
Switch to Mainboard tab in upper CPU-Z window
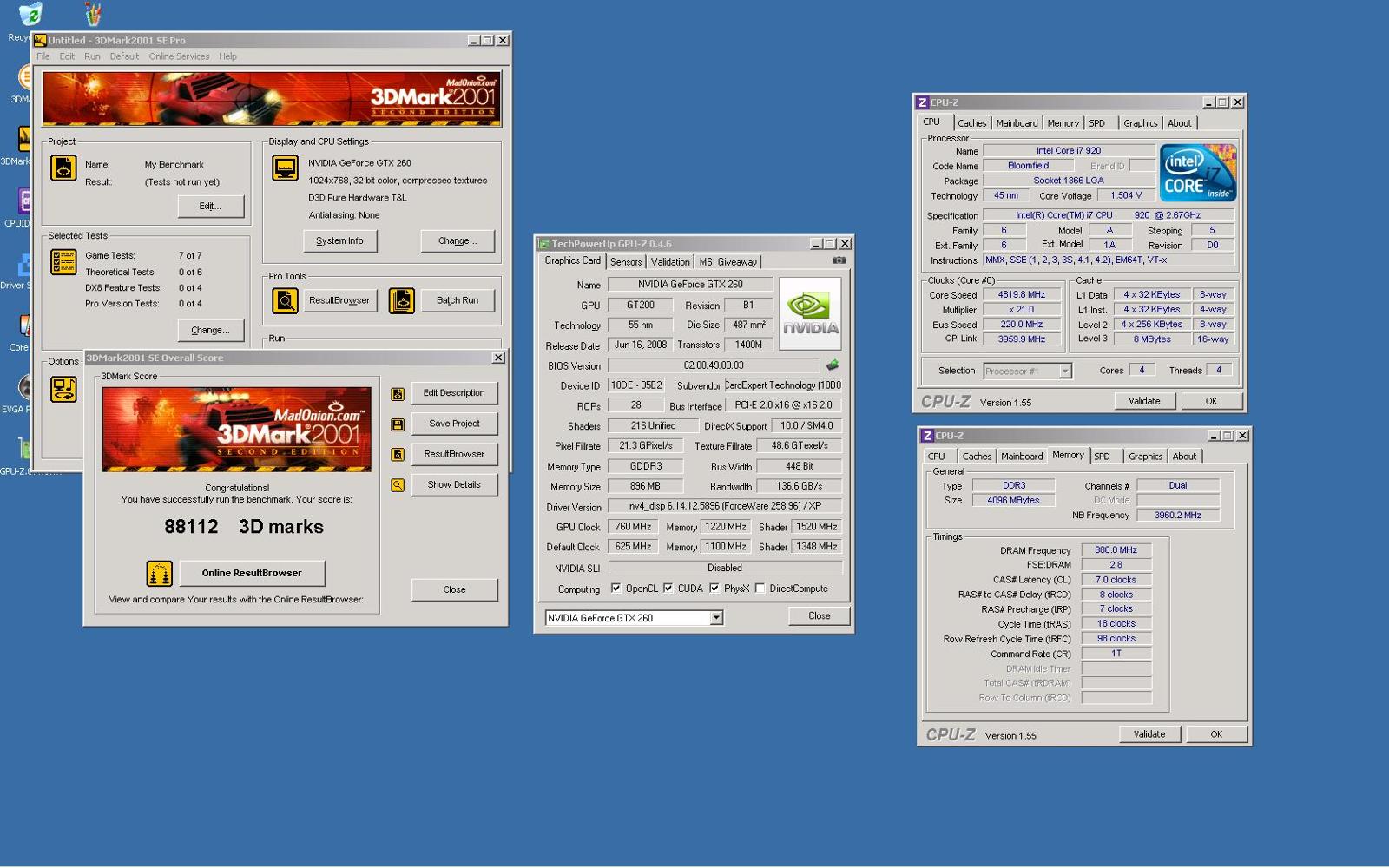1017,123
